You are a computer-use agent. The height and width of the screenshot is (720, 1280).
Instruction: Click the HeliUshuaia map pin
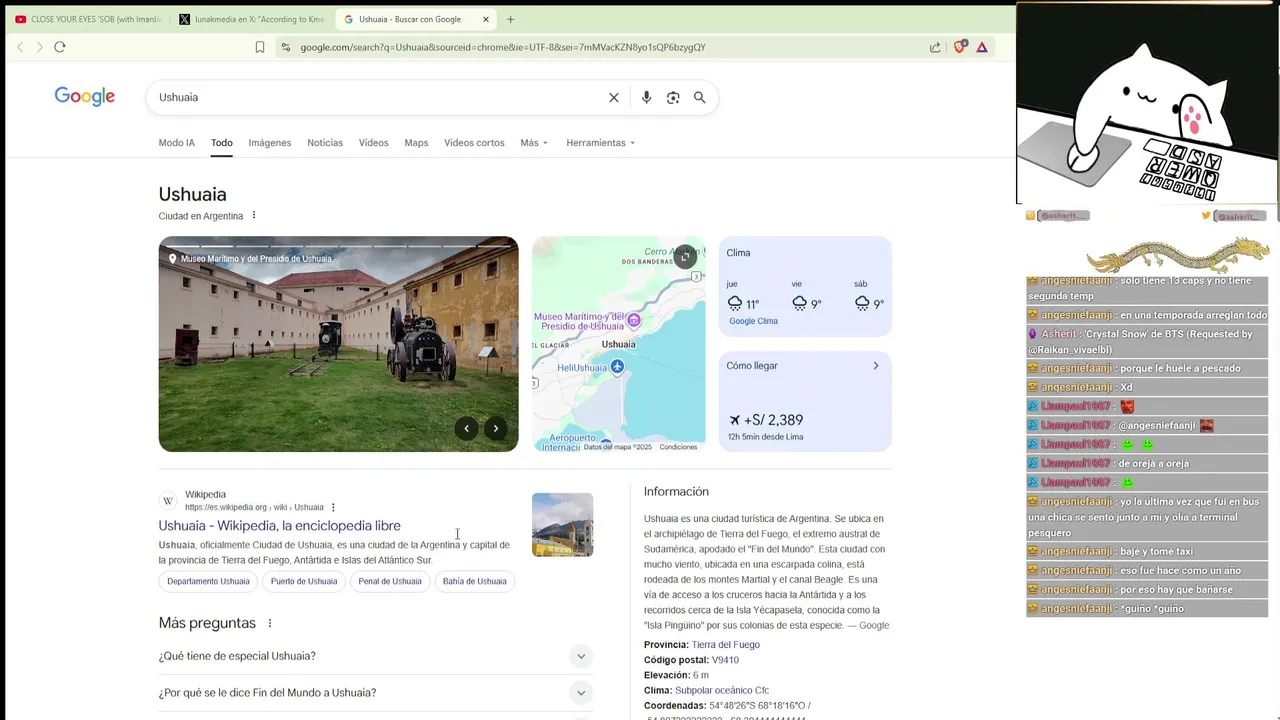coord(617,367)
